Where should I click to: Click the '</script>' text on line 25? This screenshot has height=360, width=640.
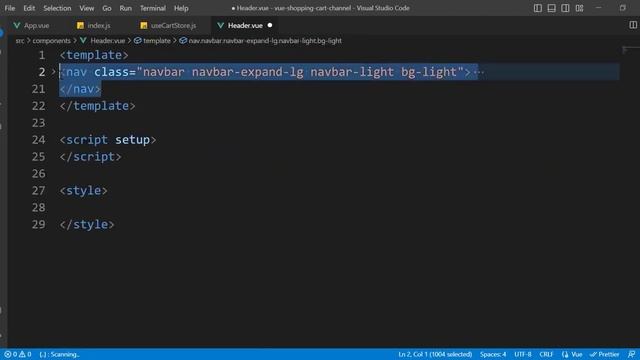pos(90,157)
